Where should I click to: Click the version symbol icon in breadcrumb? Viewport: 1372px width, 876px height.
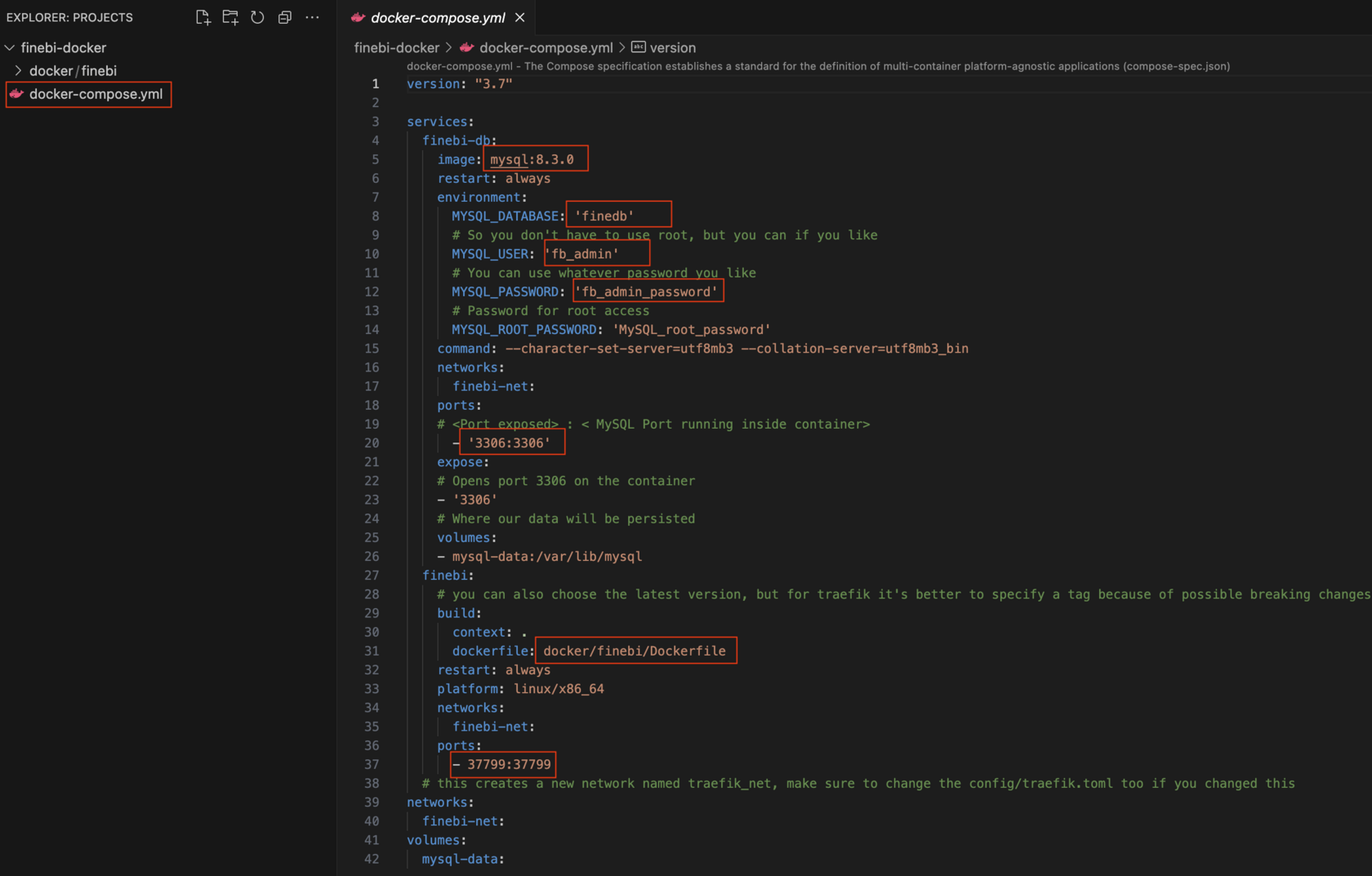639,47
